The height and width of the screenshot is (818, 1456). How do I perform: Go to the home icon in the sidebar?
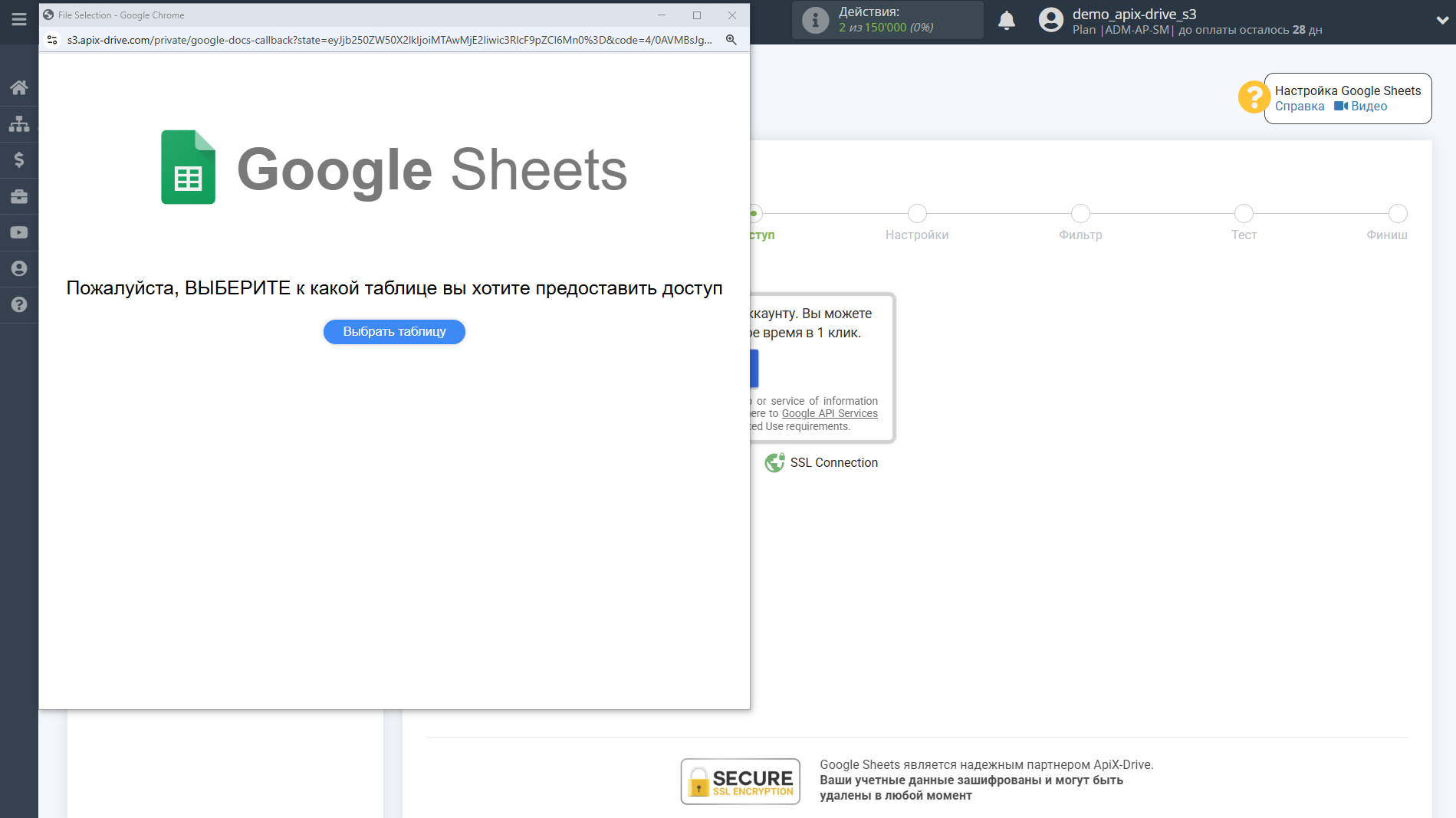[19, 87]
